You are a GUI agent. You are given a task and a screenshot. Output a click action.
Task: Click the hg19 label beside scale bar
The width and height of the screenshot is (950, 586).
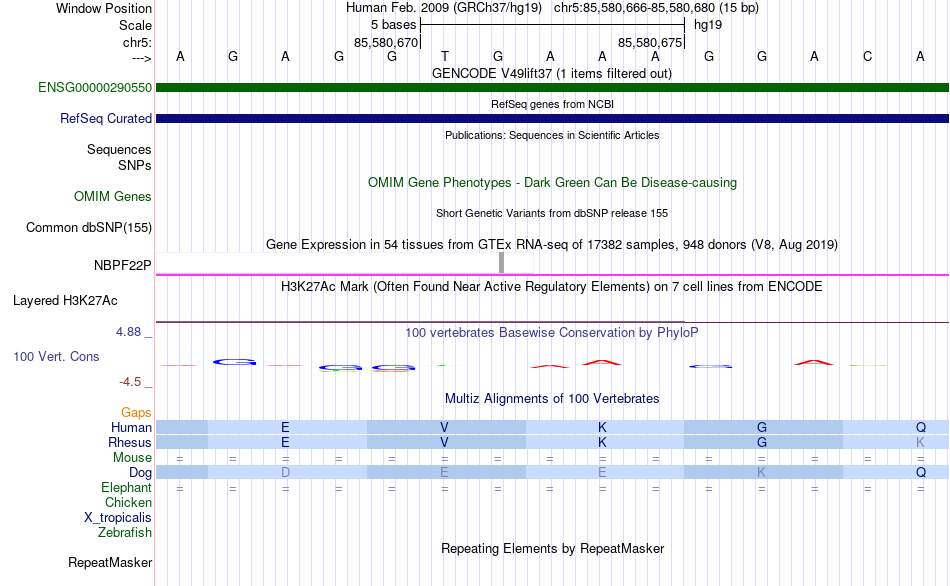pyautogui.click(x=708, y=25)
